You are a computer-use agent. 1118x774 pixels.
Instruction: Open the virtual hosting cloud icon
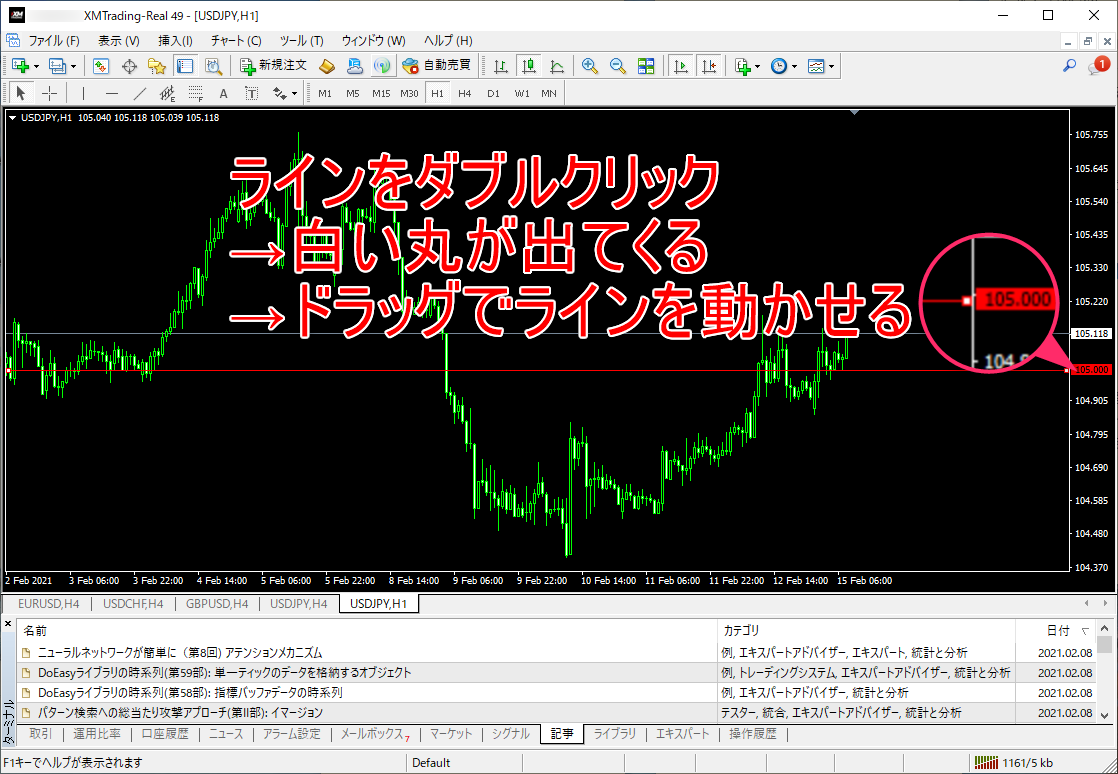coord(354,66)
